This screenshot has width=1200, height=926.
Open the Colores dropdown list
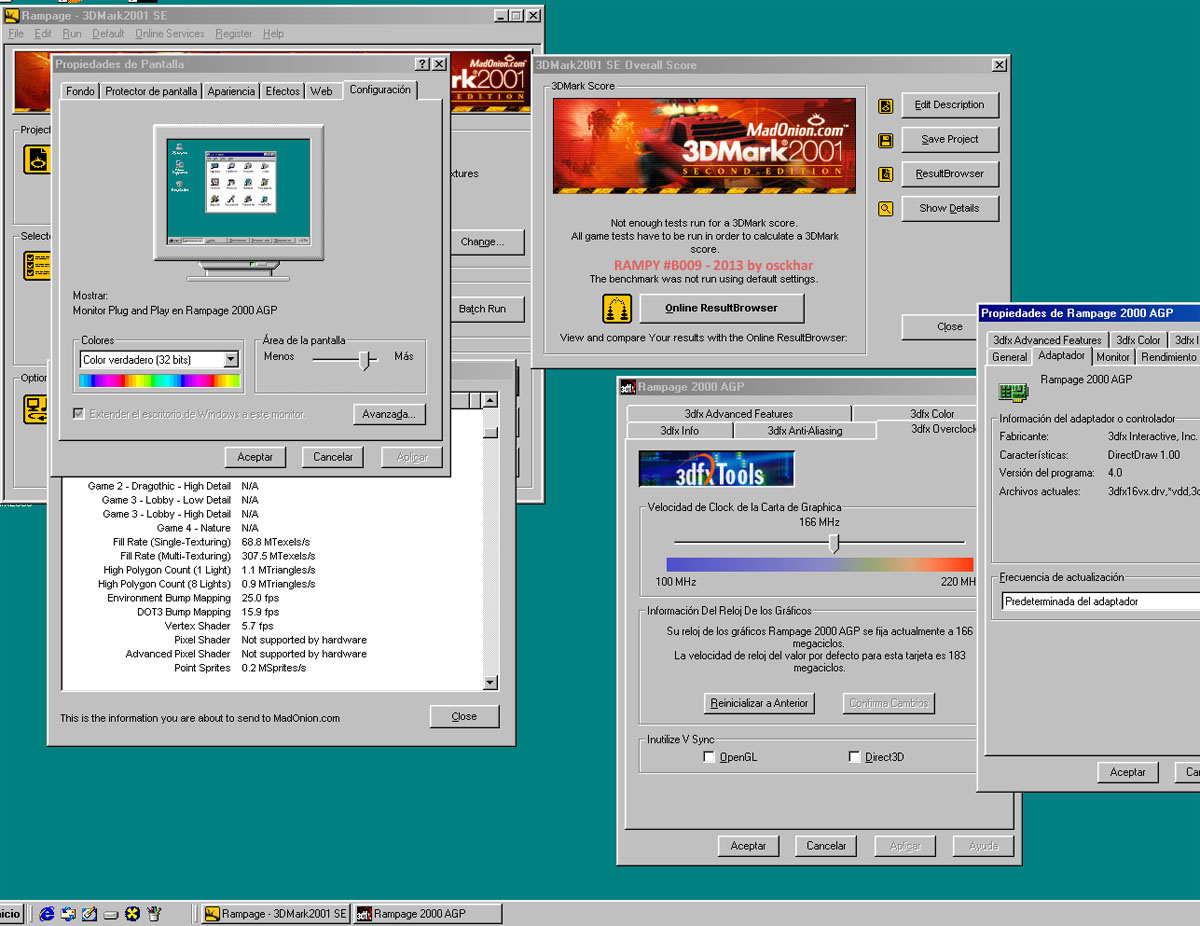(x=231, y=360)
